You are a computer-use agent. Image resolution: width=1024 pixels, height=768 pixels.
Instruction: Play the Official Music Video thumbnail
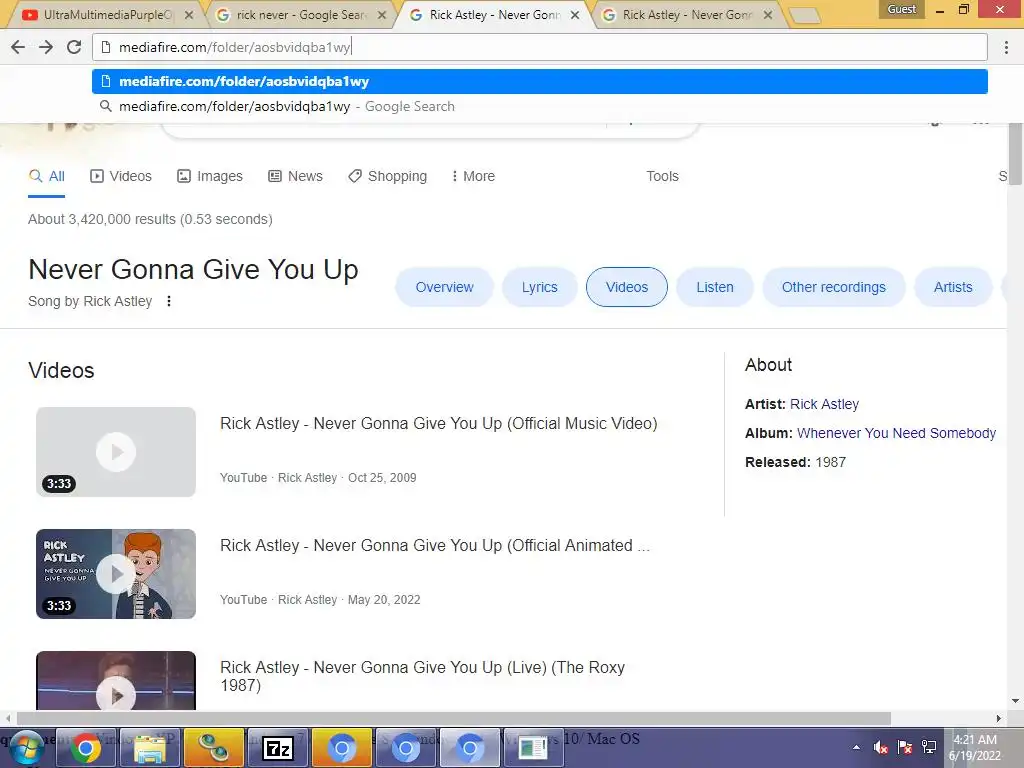116,452
